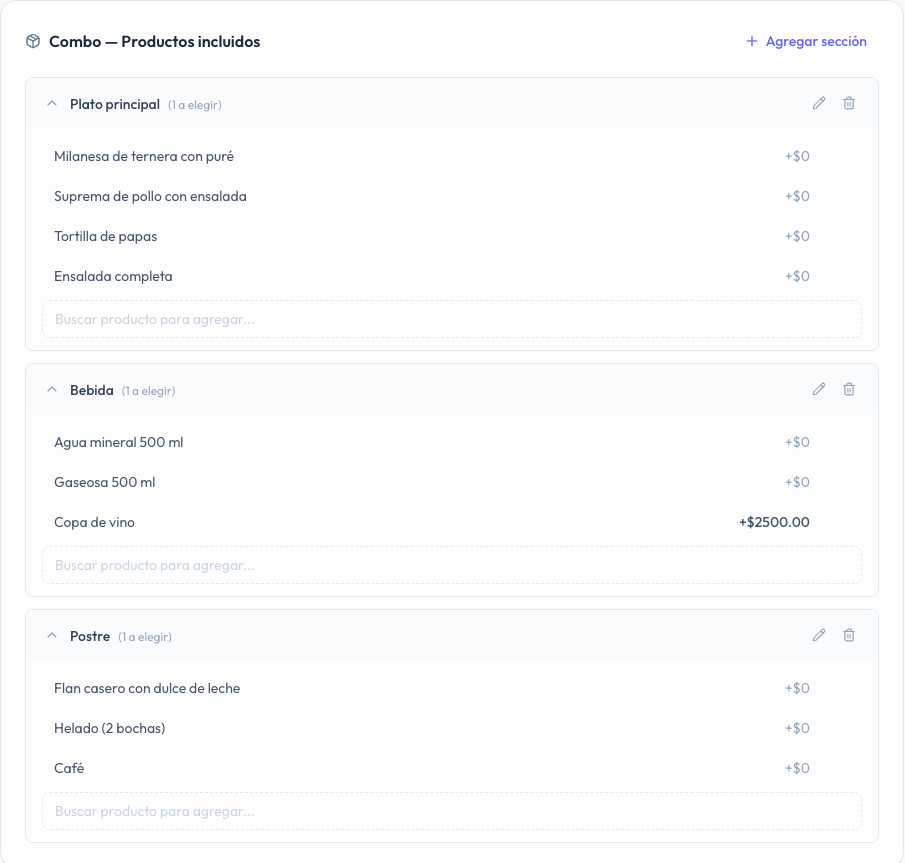The width and height of the screenshot is (905, 863).
Task: Collapse the Bebida section
Action: click(x=52, y=390)
